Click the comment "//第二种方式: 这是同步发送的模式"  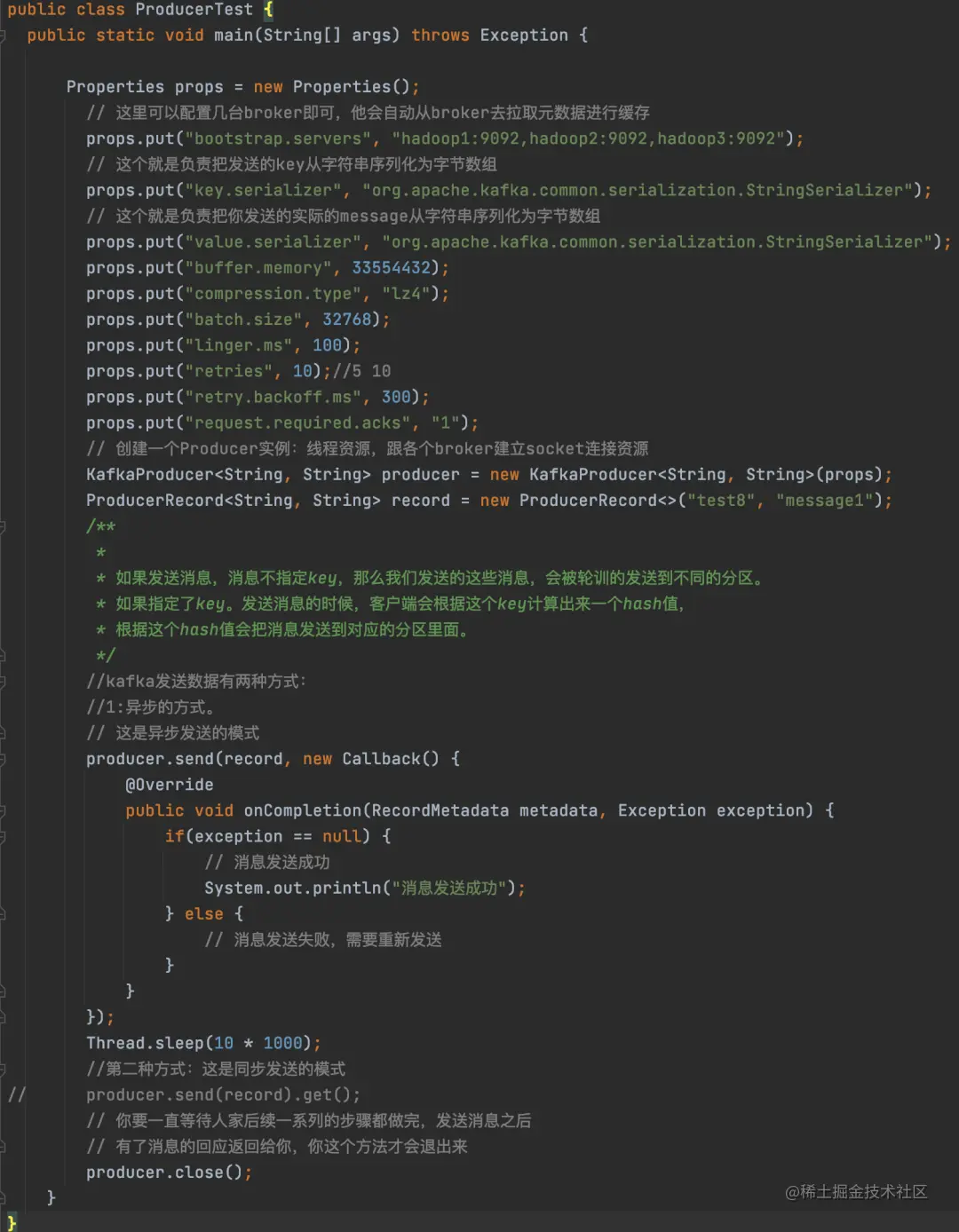pyautogui.click(x=216, y=1069)
